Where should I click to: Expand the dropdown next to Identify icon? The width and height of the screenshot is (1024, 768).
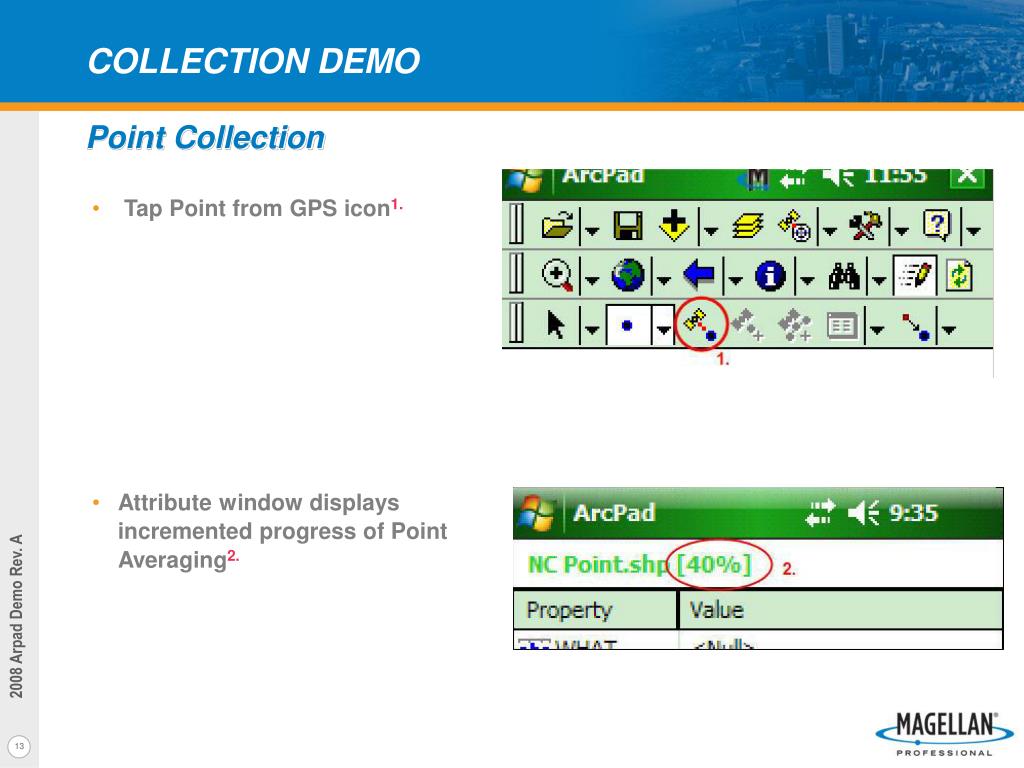(807, 280)
